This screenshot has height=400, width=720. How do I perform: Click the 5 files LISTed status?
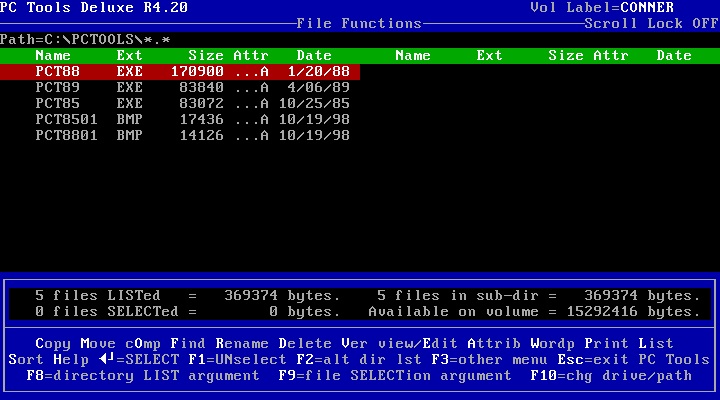188,295
